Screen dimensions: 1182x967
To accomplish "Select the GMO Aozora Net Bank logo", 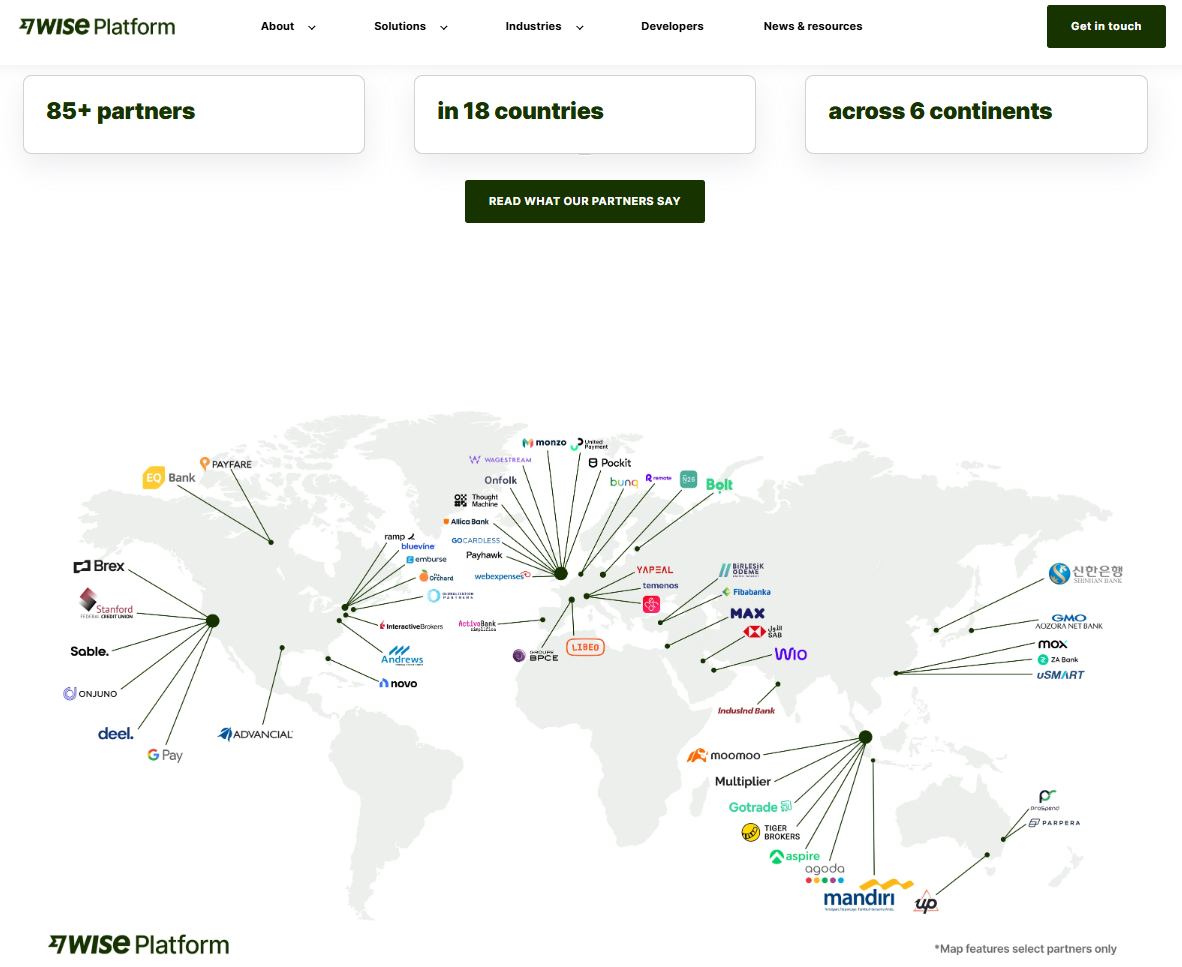I will (1069, 622).
